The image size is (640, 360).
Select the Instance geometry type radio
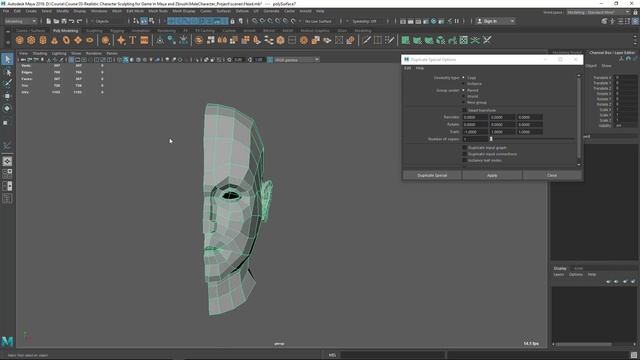pyautogui.click(x=463, y=84)
